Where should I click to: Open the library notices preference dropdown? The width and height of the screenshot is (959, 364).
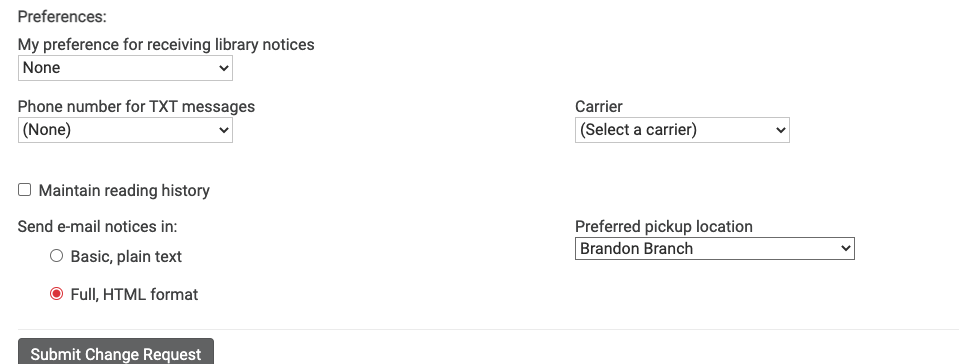click(125, 68)
